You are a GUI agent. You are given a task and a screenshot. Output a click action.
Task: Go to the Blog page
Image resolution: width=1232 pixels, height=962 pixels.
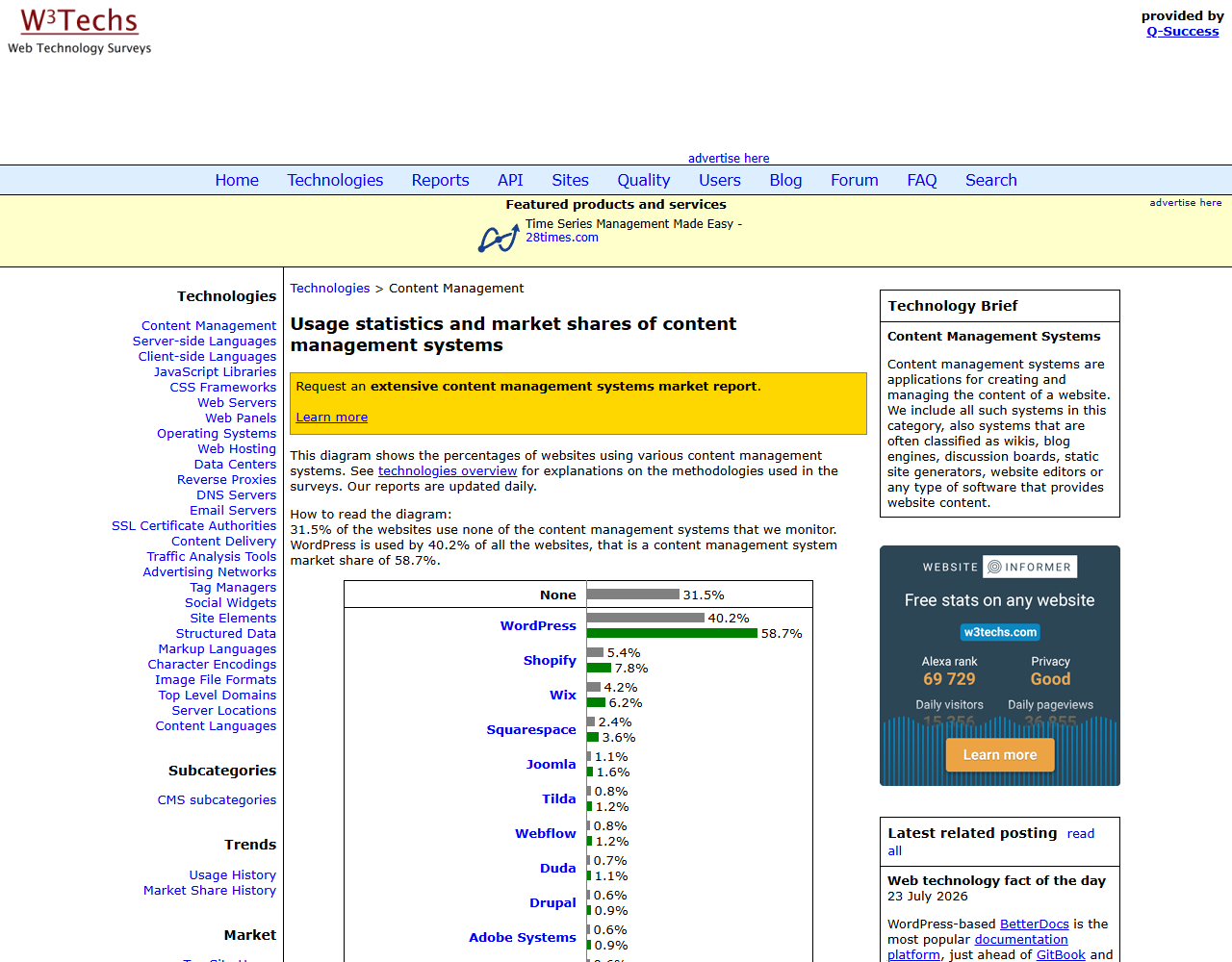click(785, 180)
